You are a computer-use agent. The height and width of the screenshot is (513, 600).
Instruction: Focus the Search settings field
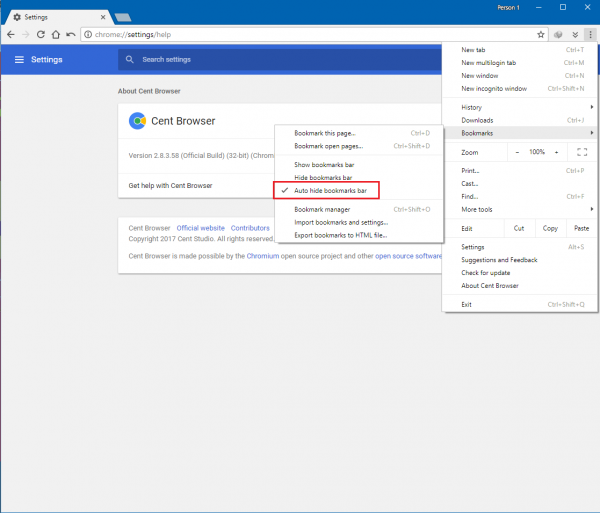(279, 59)
